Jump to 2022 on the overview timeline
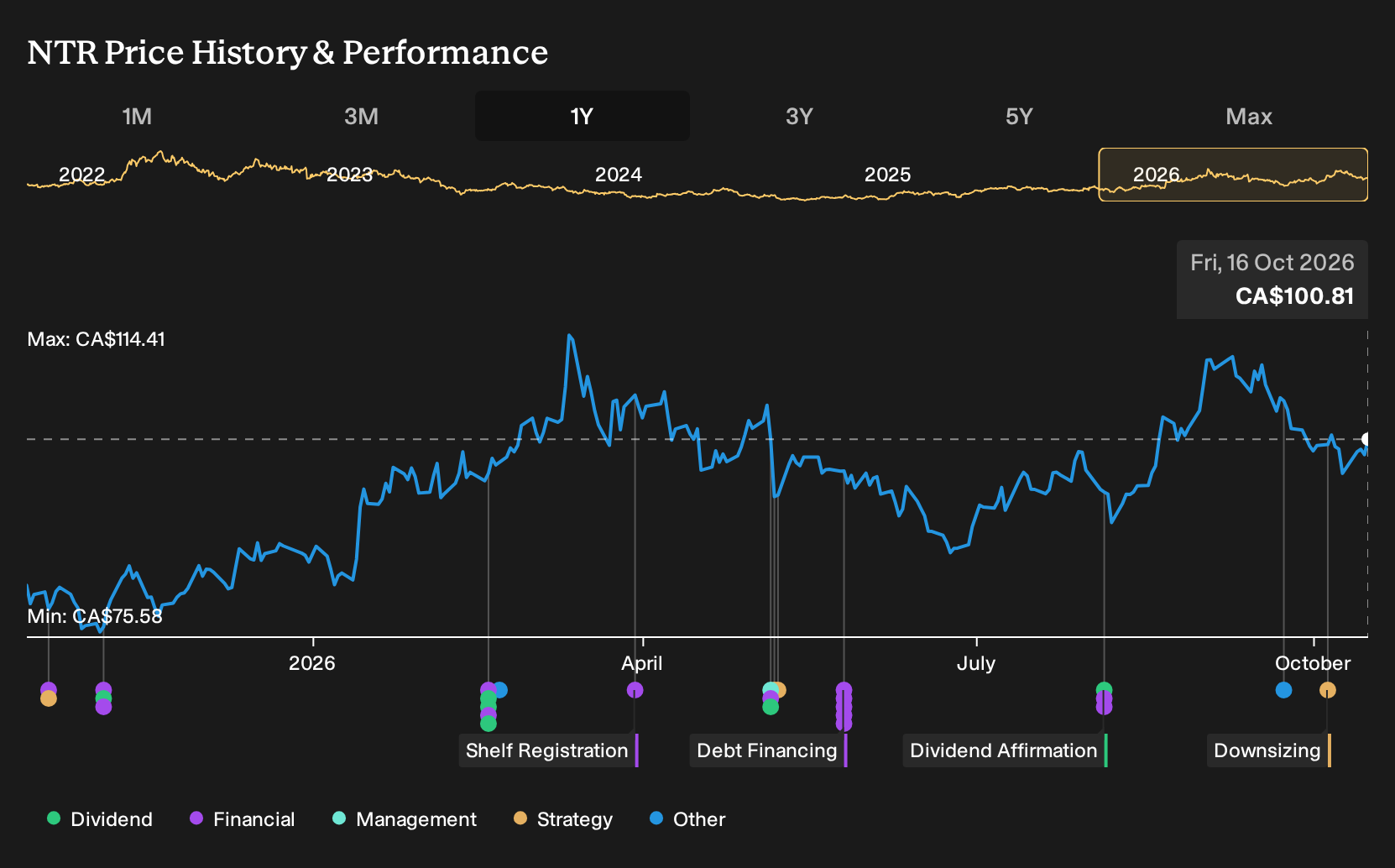Screen dimensions: 1395x868 (x=81, y=175)
